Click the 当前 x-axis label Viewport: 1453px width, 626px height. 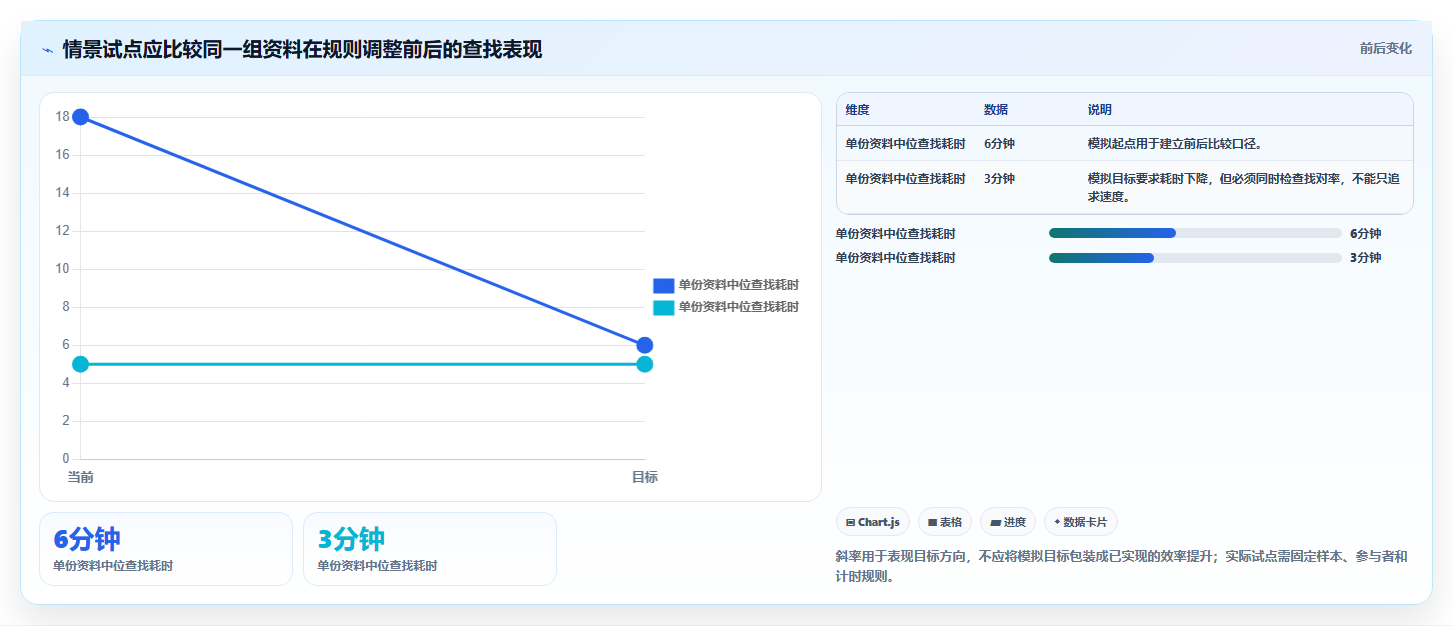click(x=81, y=477)
